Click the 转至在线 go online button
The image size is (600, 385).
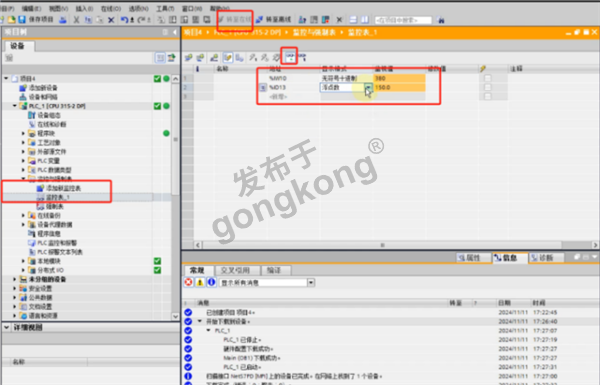tap(235, 19)
